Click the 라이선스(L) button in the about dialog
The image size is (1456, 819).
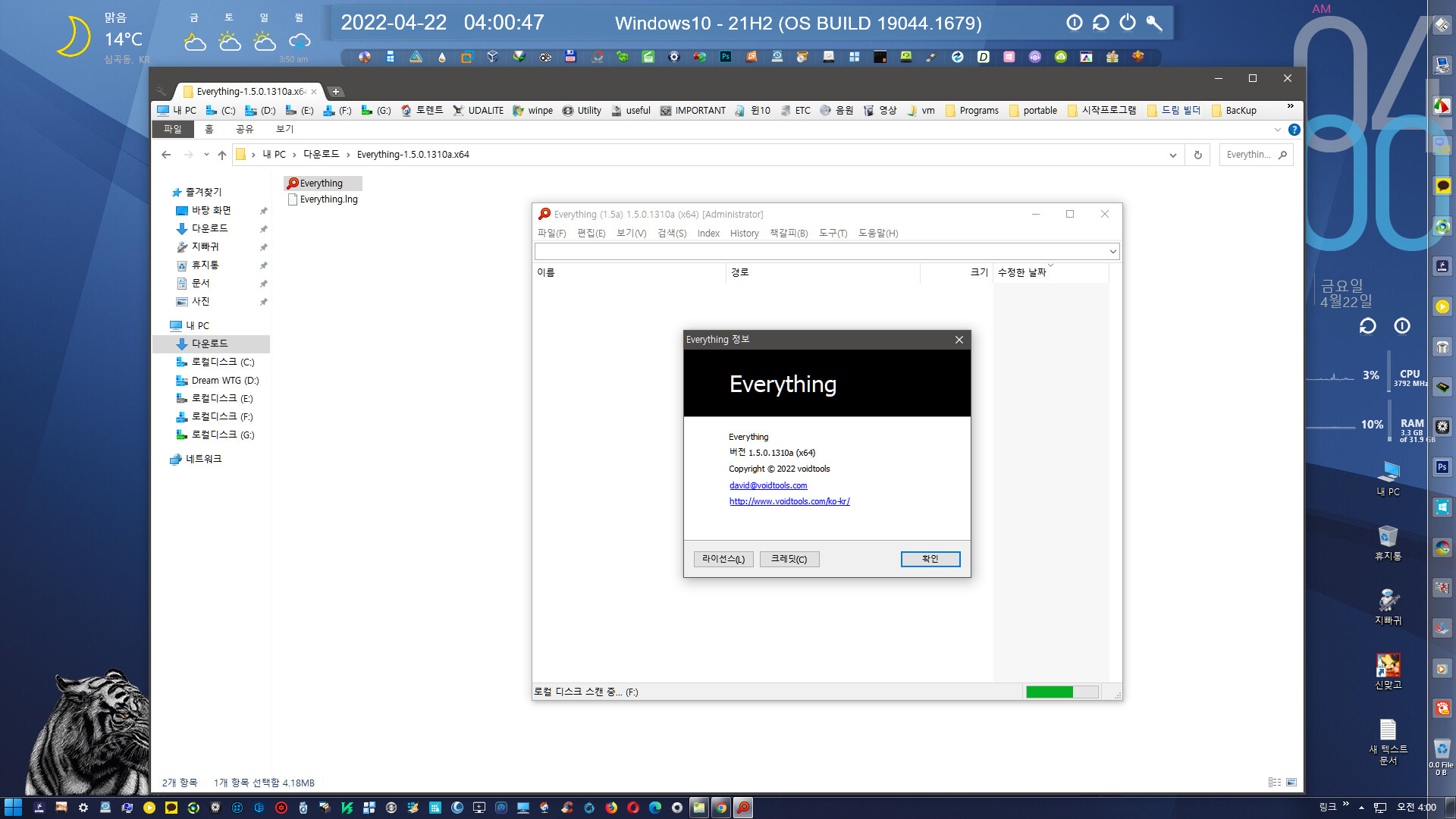(723, 559)
